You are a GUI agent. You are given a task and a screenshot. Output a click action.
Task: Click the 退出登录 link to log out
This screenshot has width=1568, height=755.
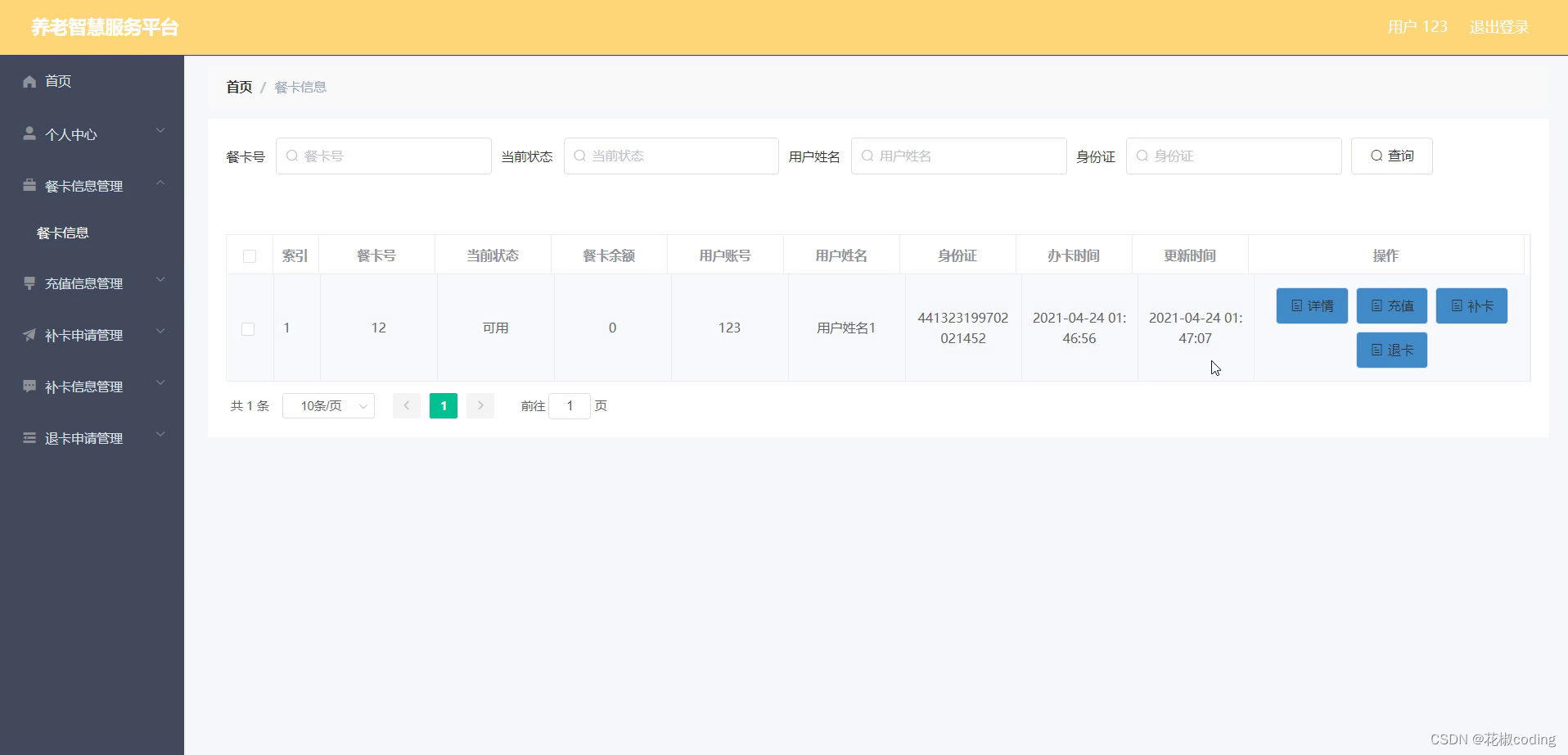(1498, 26)
